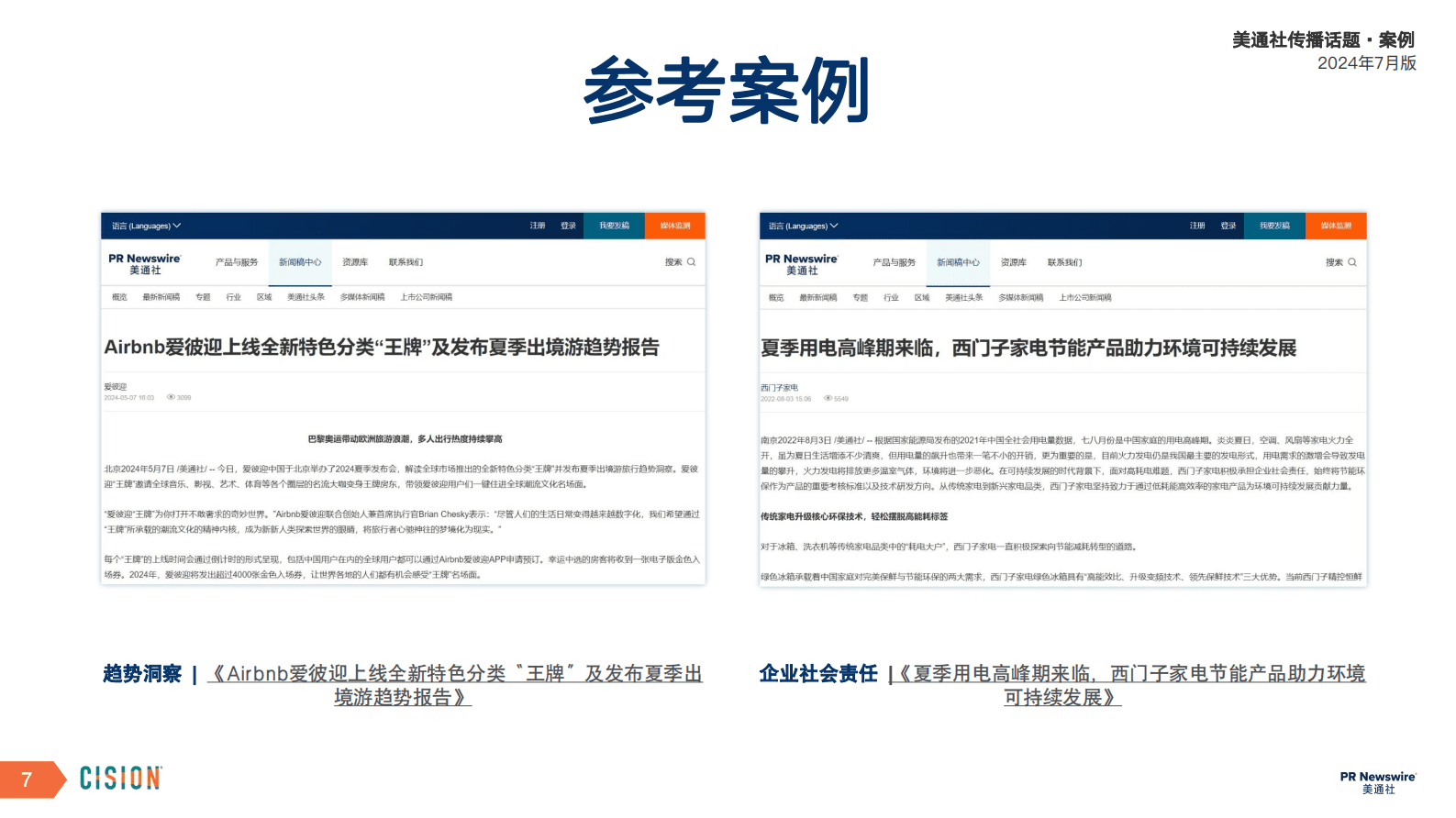Image resolution: width=1456 pixels, height=818 pixels.
Task: Open 产品与服务 menu in the 西门子 page
Action: [x=895, y=262]
